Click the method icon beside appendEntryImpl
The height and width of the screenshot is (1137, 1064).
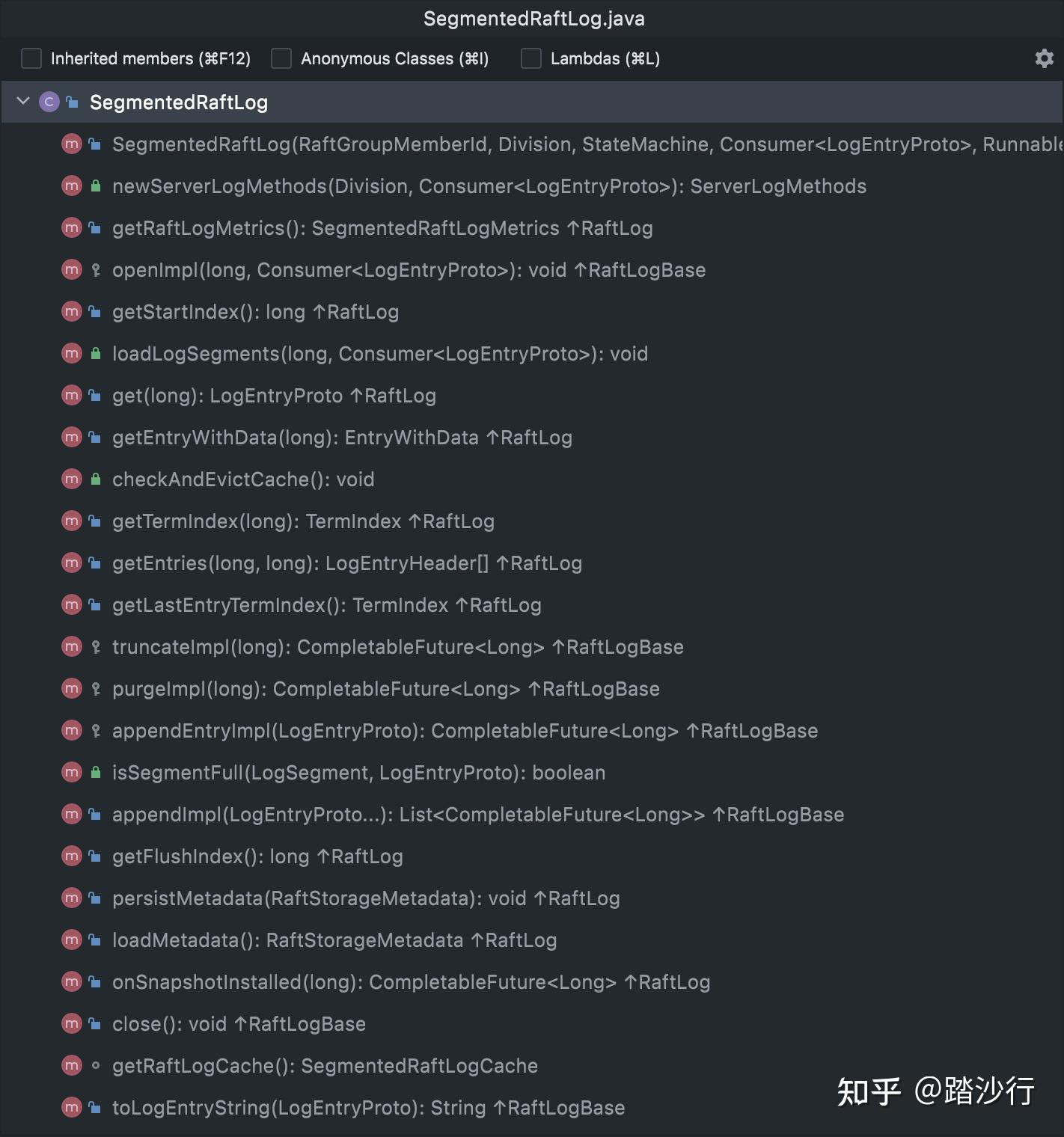coord(71,730)
